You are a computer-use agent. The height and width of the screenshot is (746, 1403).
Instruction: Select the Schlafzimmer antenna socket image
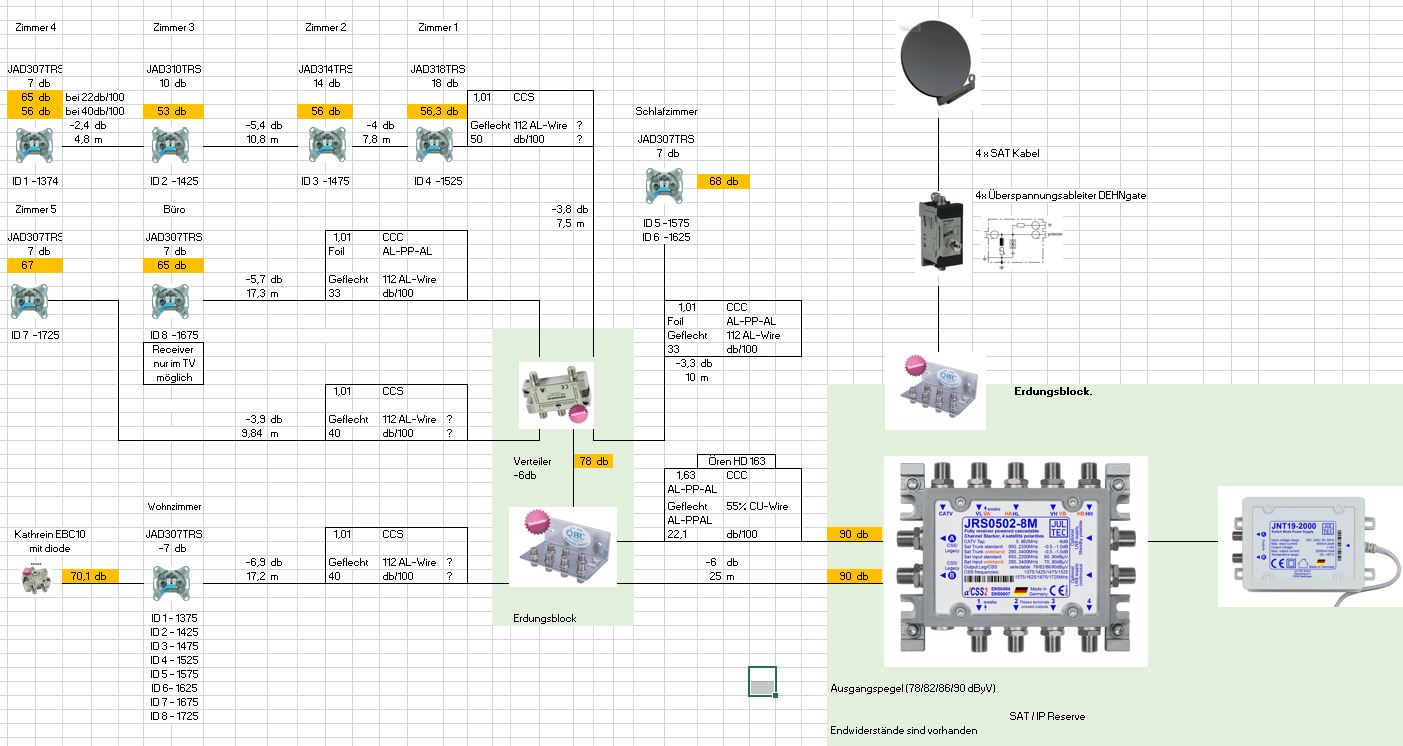665,186
